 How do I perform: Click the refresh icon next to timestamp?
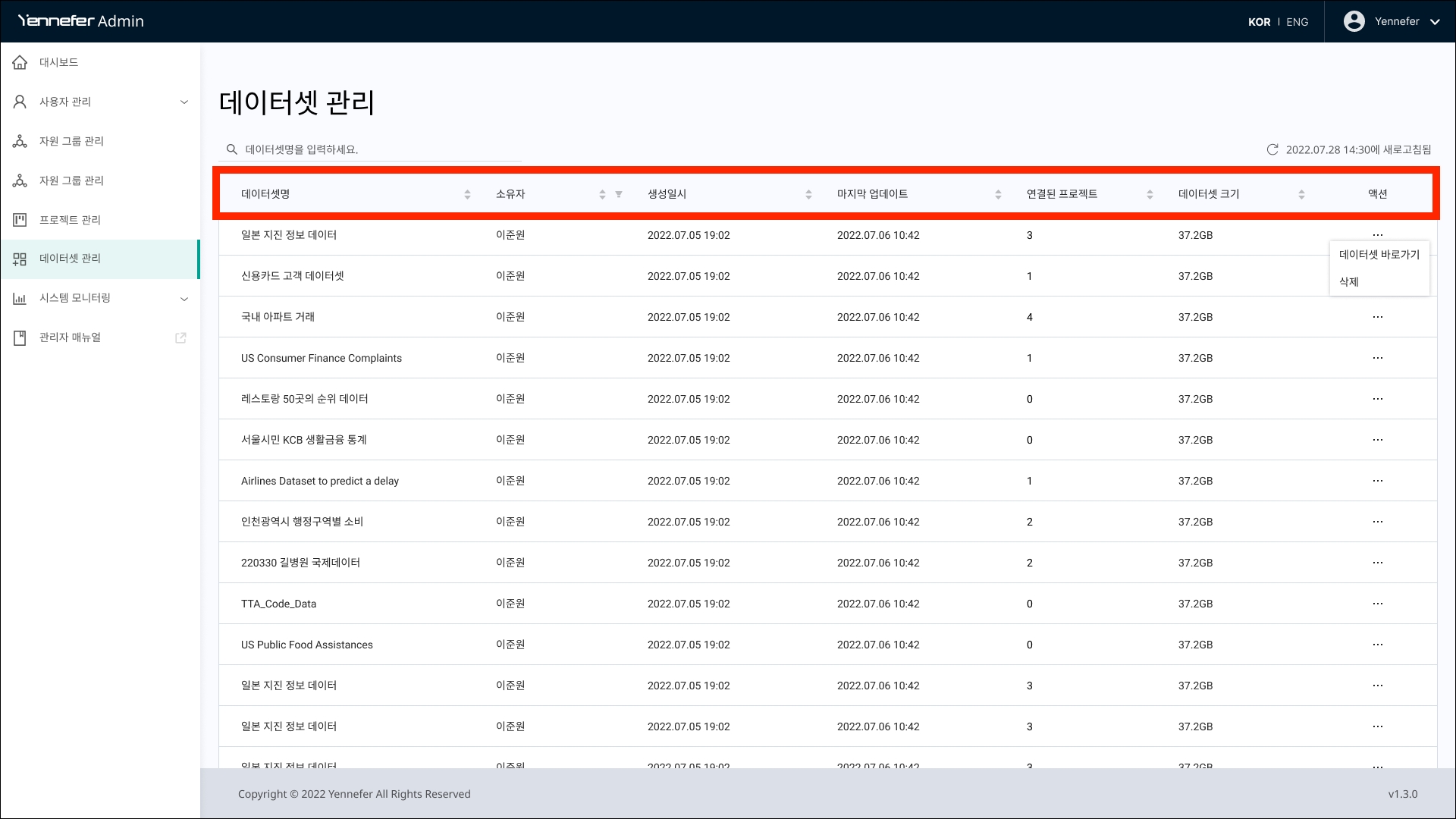tap(1272, 149)
